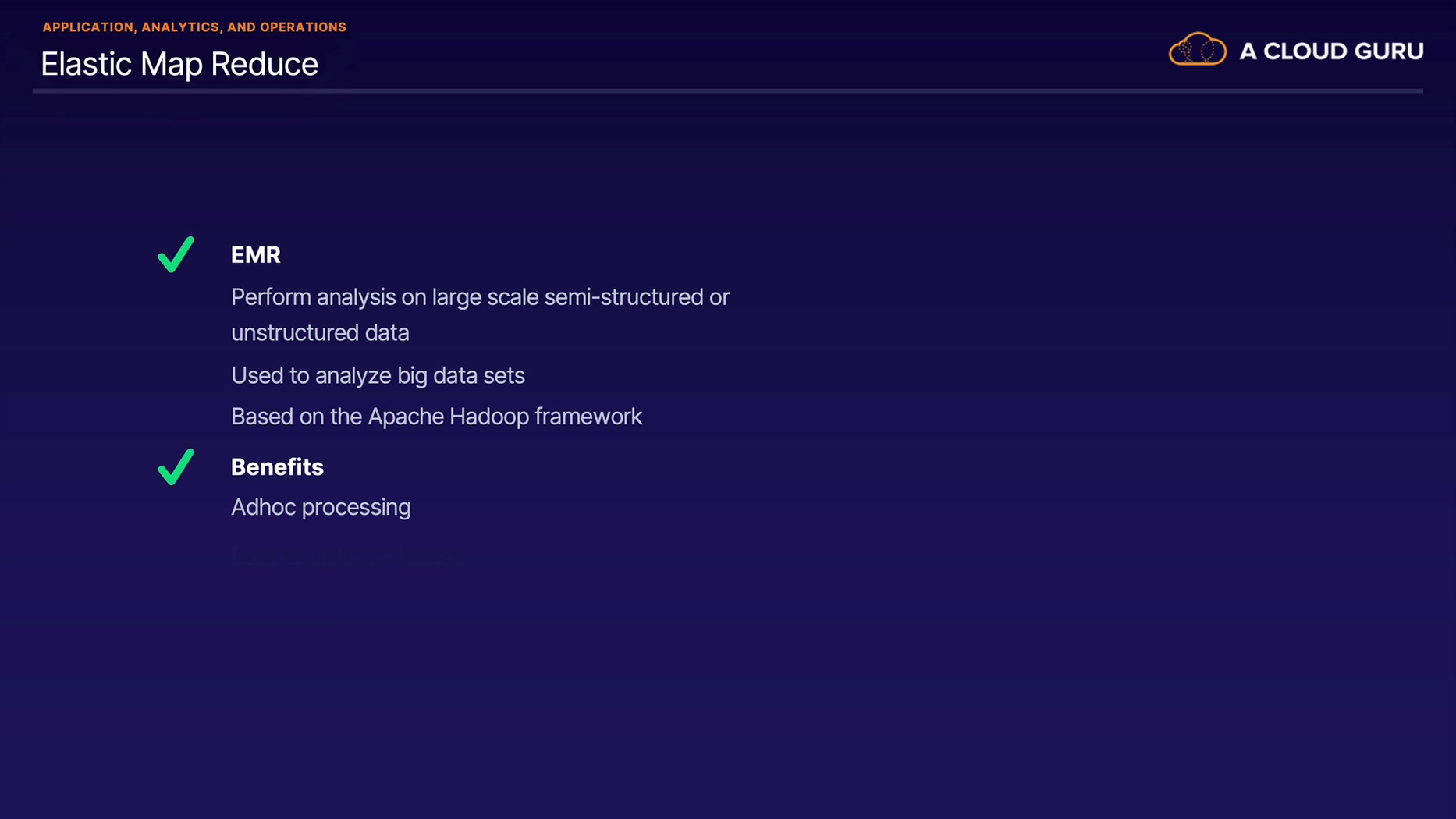
Task: Click the faded text below Adhoc processing
Action: [347, 555]
